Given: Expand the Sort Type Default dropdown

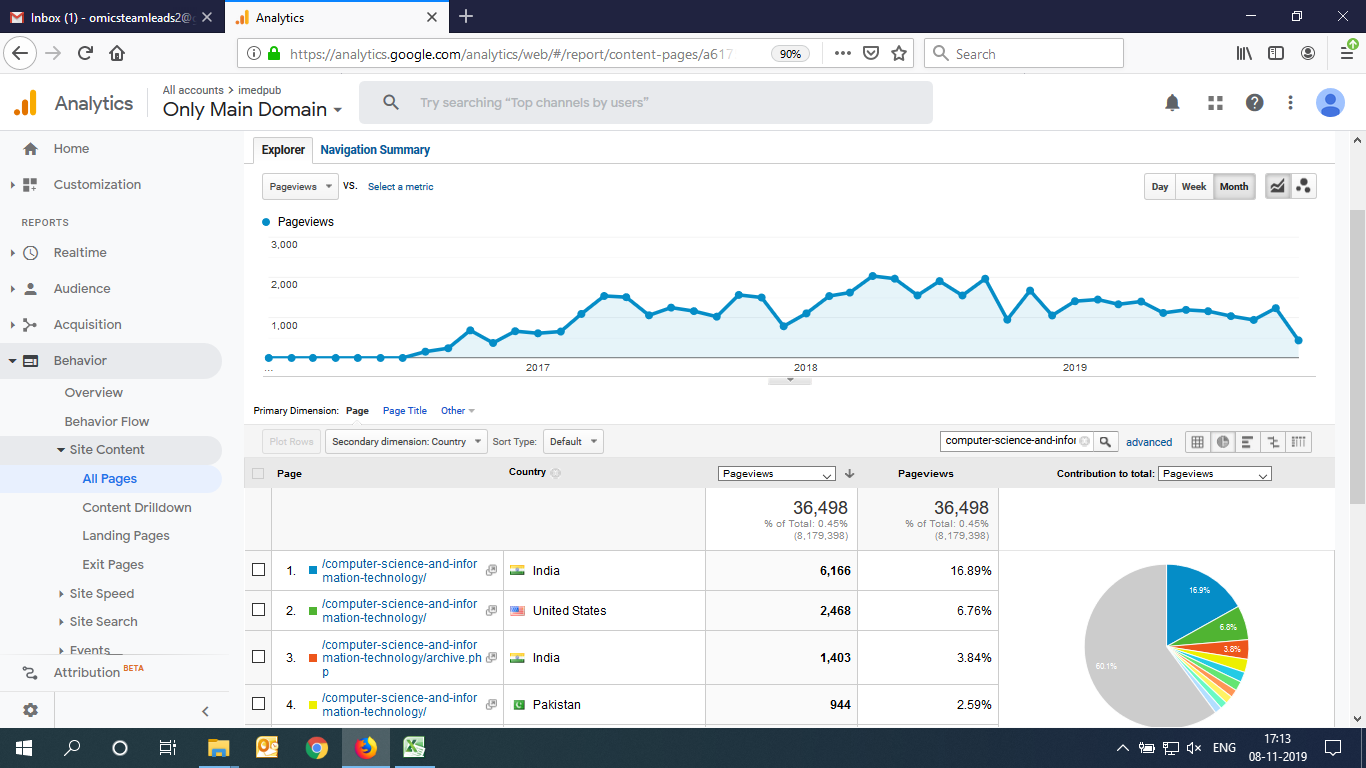Looking at the screenshot, I should [573, 441].
